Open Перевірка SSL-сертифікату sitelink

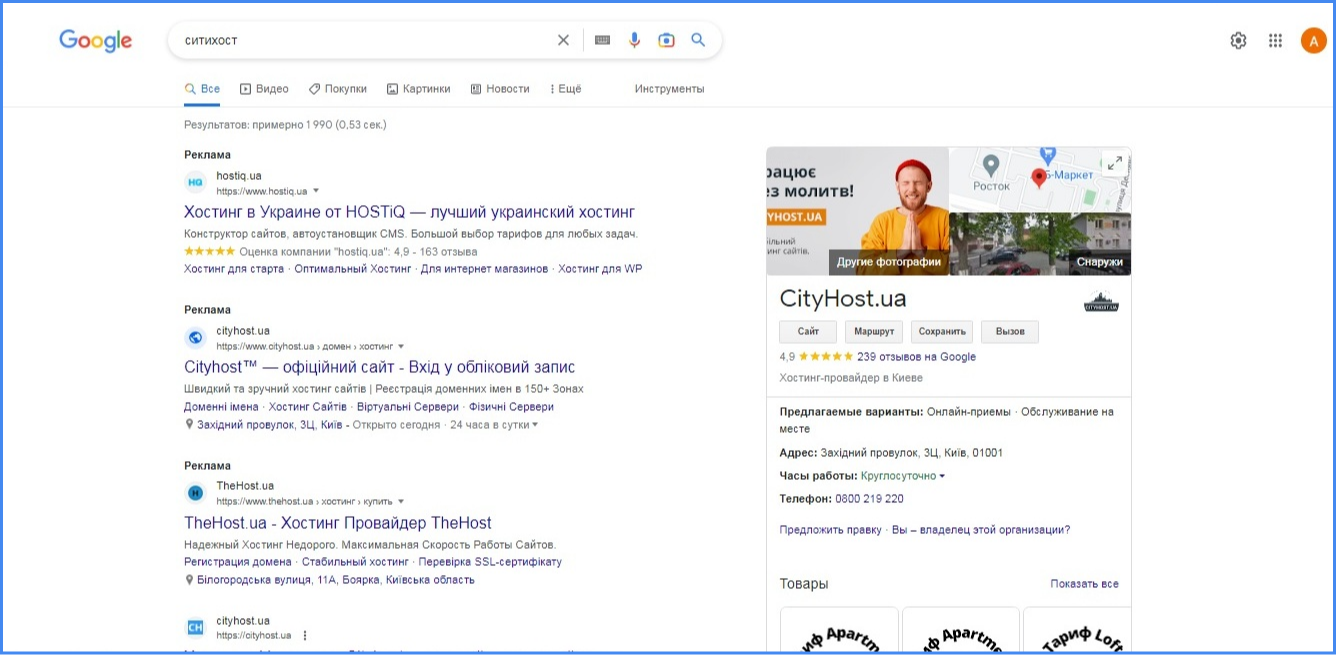pyautogui.click(x=490, y=562)
